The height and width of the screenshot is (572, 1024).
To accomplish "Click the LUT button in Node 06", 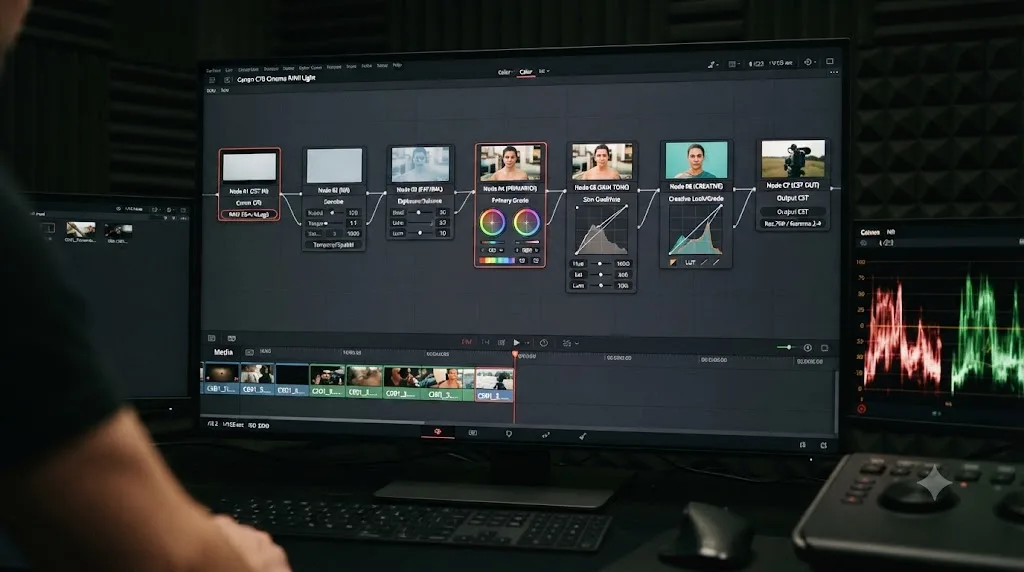I will coord(690,262).
